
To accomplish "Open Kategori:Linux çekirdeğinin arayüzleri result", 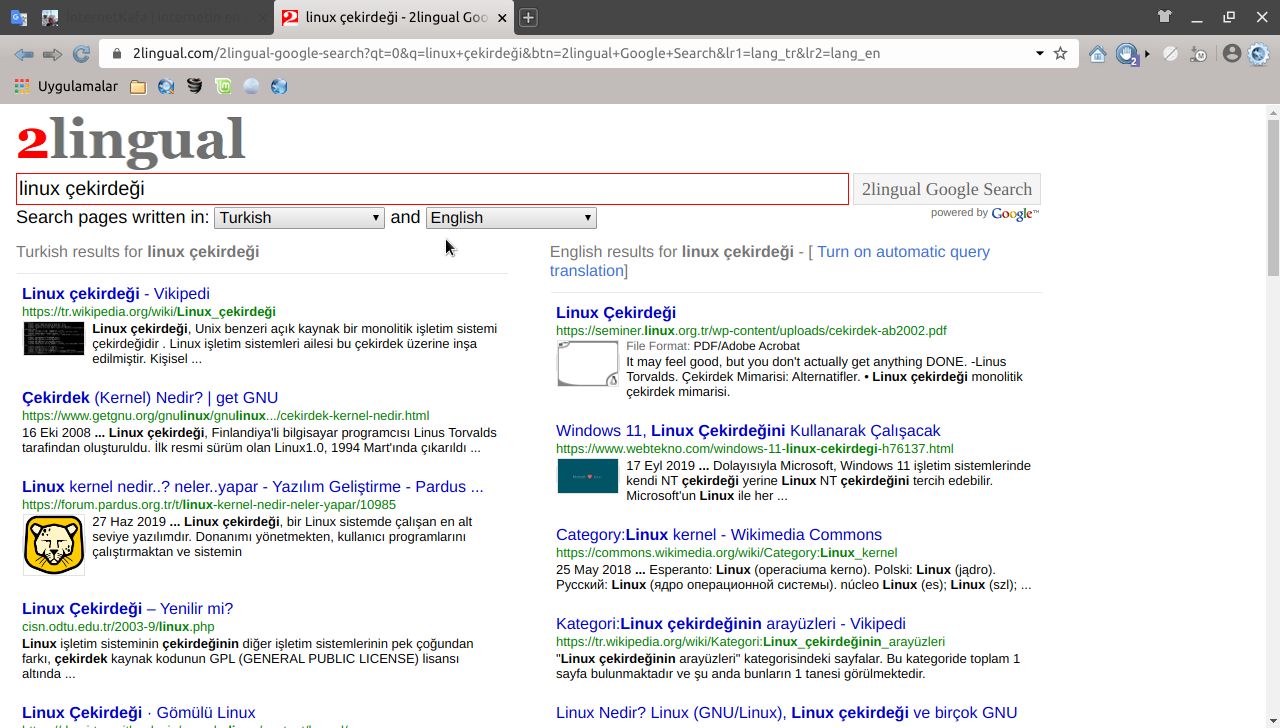I will [731, 623].
